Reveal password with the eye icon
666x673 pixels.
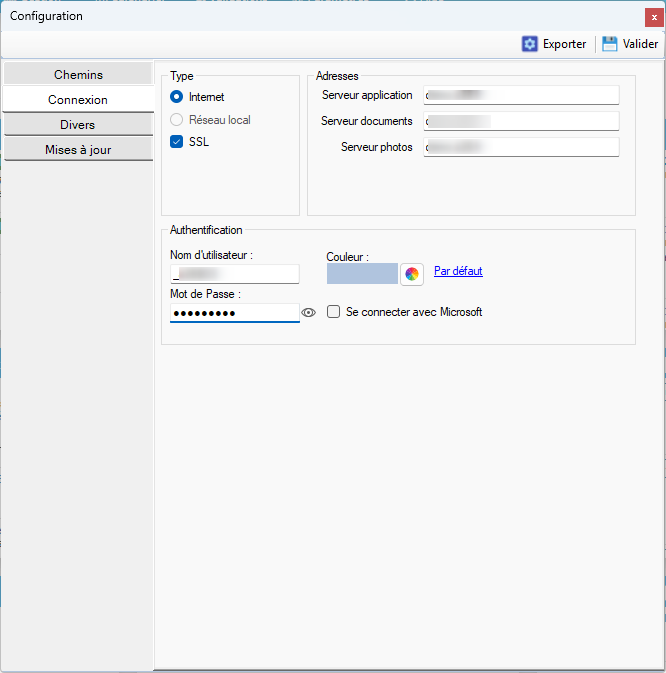coord(309,313)
